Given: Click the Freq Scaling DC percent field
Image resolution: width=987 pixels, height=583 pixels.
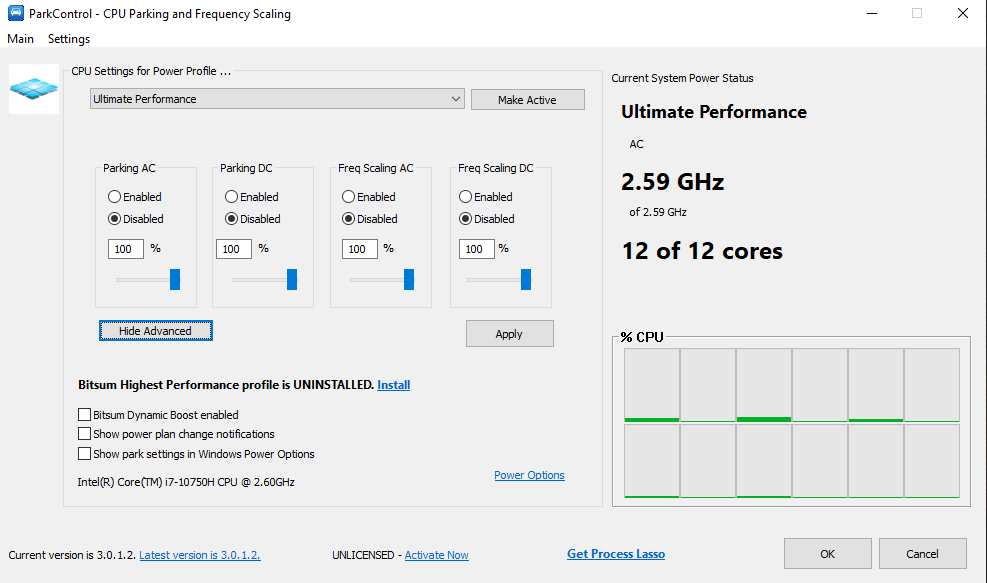Looking at the screenshot, I should [x=477, y=249].
